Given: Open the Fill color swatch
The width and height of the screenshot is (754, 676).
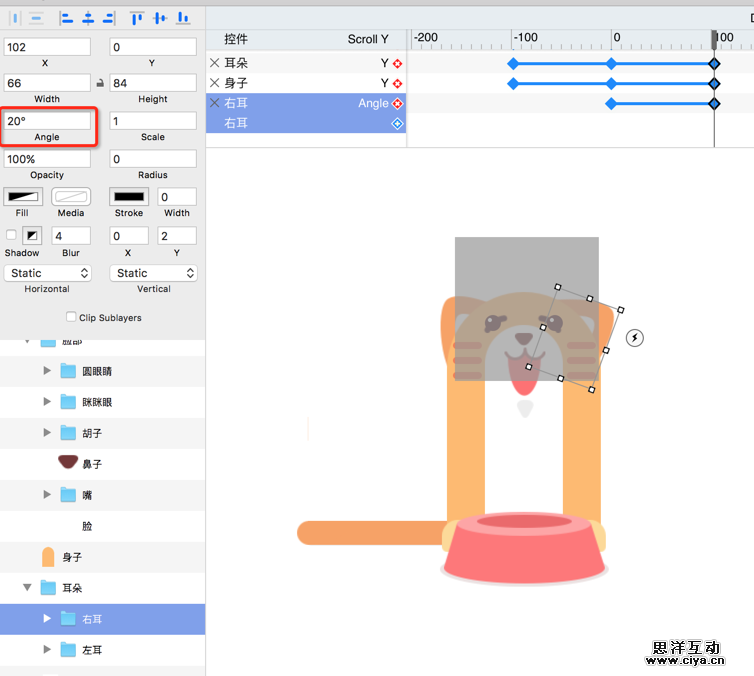Looking at the screenshot, I should 23,197.
